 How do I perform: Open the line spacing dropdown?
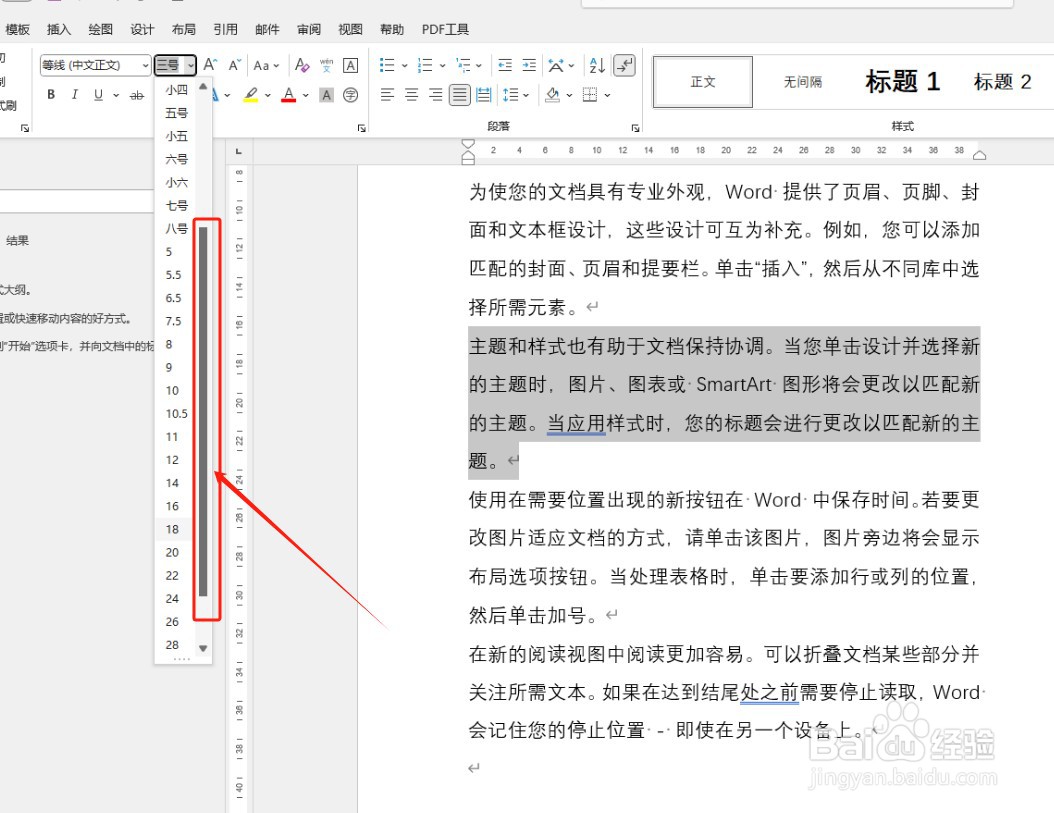514,94
